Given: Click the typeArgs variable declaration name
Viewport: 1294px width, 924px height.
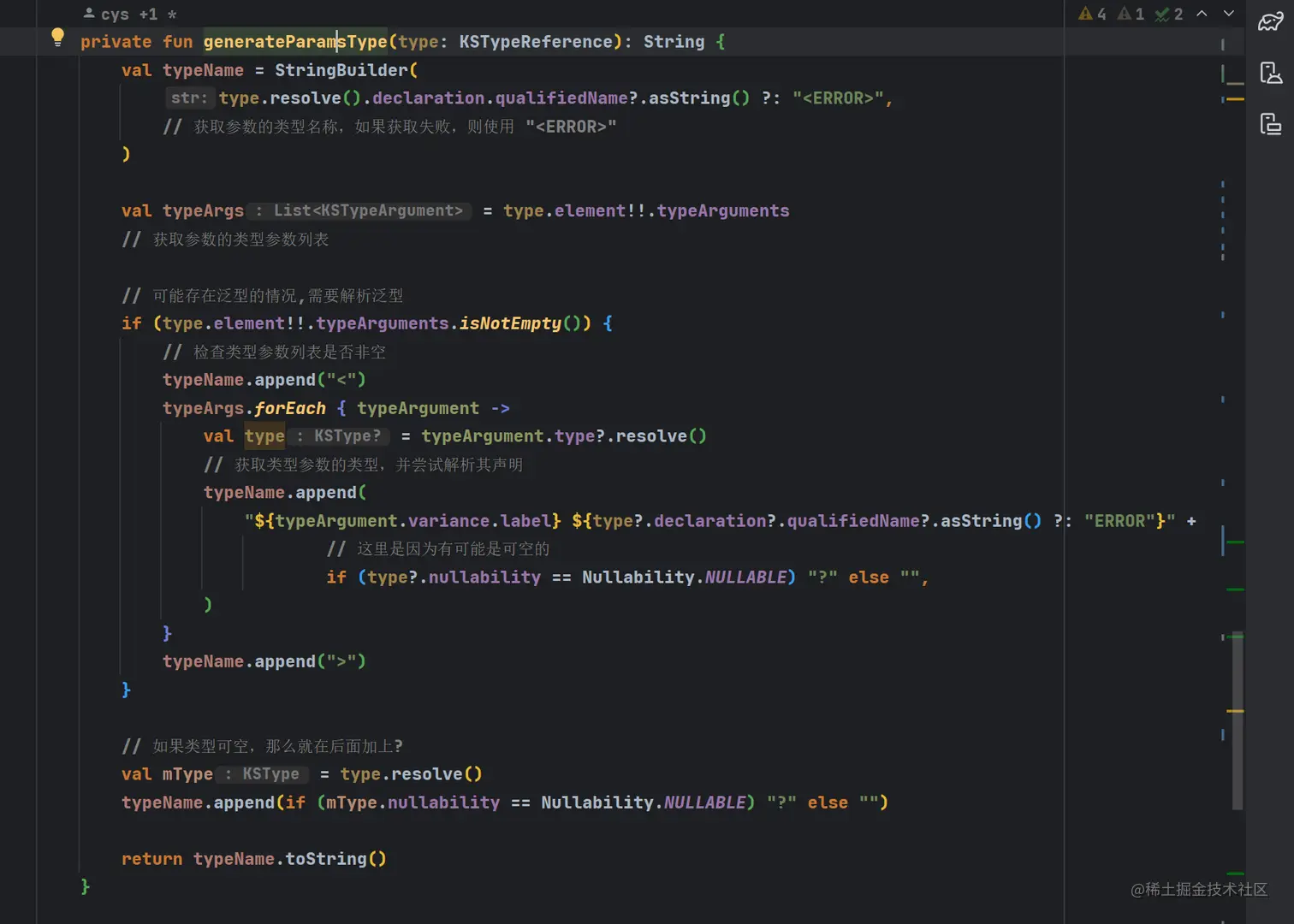Looking at the screenshot, I should point(203,211).
